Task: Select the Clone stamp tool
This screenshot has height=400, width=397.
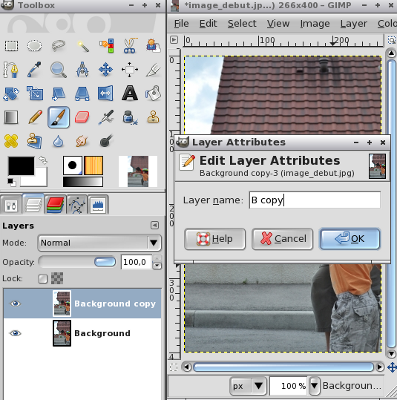Action: click(153, 117)
